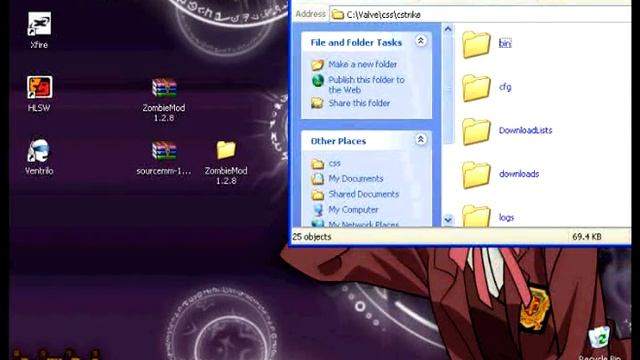This screenshot has height=360, width=640.
Task: Open My Computer link
Action: 353,210
